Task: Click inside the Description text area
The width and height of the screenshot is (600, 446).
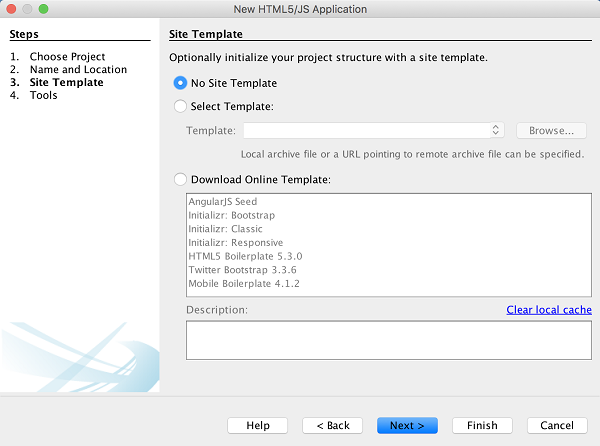Action: click(388, 340)
